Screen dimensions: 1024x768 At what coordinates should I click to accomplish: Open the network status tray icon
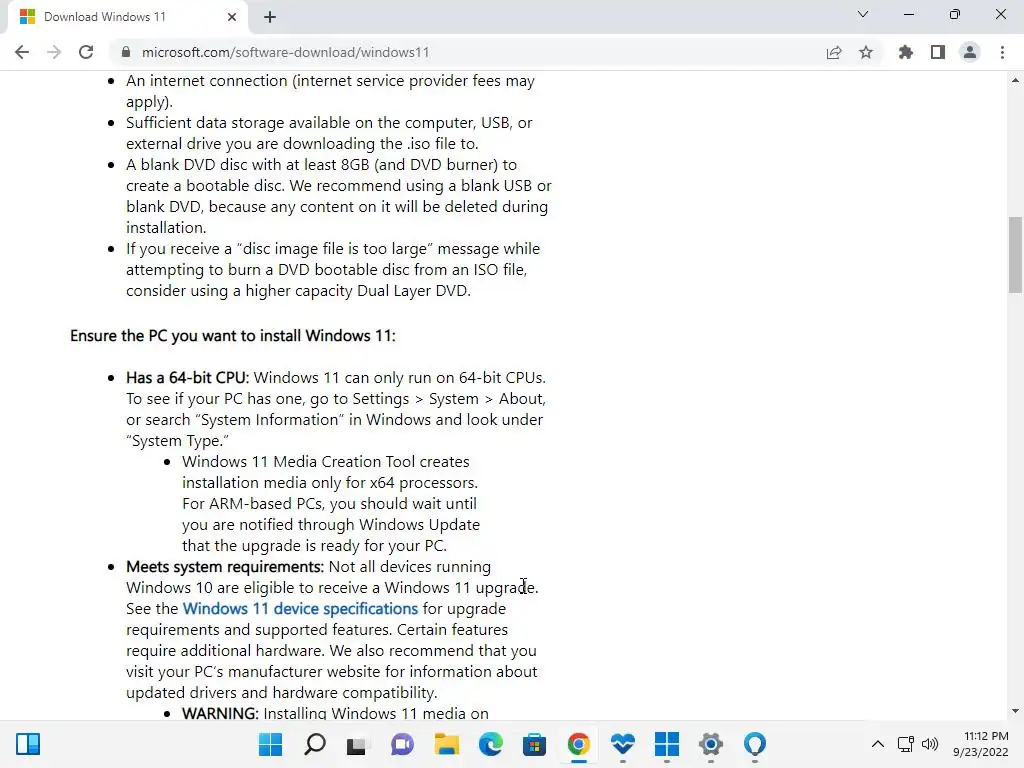(x=905, y=744)
